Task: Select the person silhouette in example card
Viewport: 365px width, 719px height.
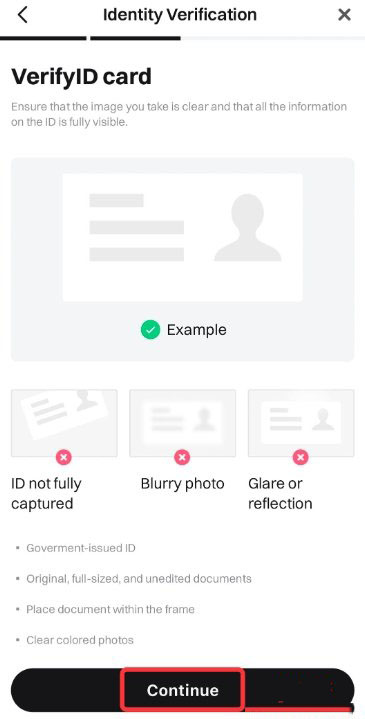Action: (x=248, y=227)
